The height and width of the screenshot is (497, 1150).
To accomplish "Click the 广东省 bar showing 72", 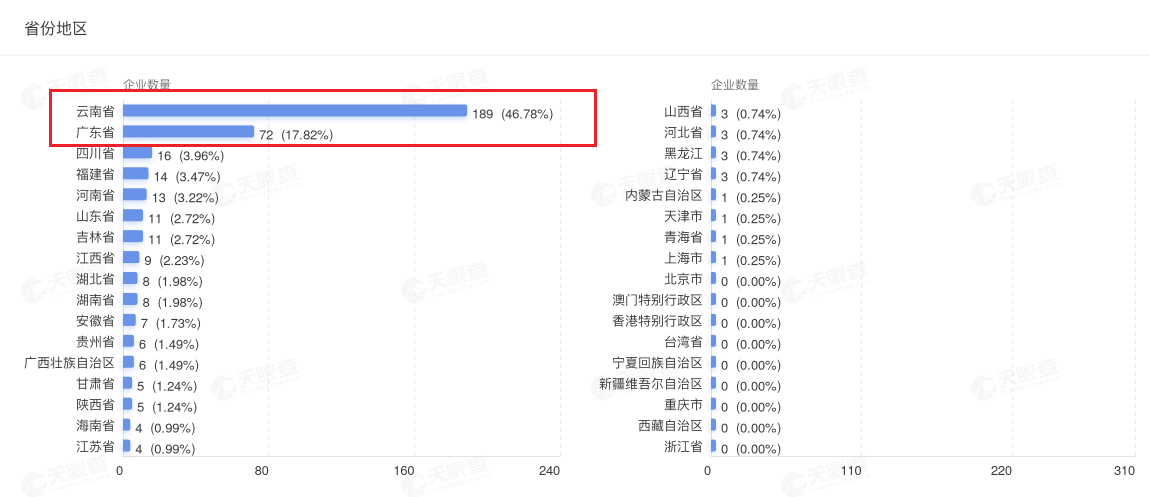I will click(x=188, y=132).
